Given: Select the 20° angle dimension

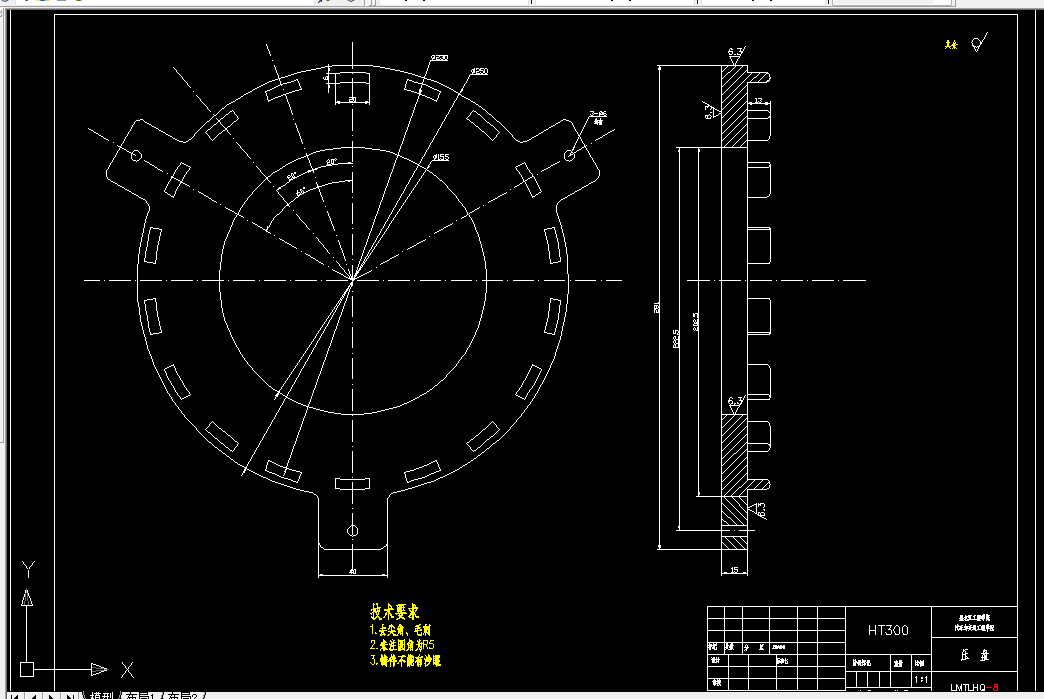Looking at the screenshot, I should (332, 162).
